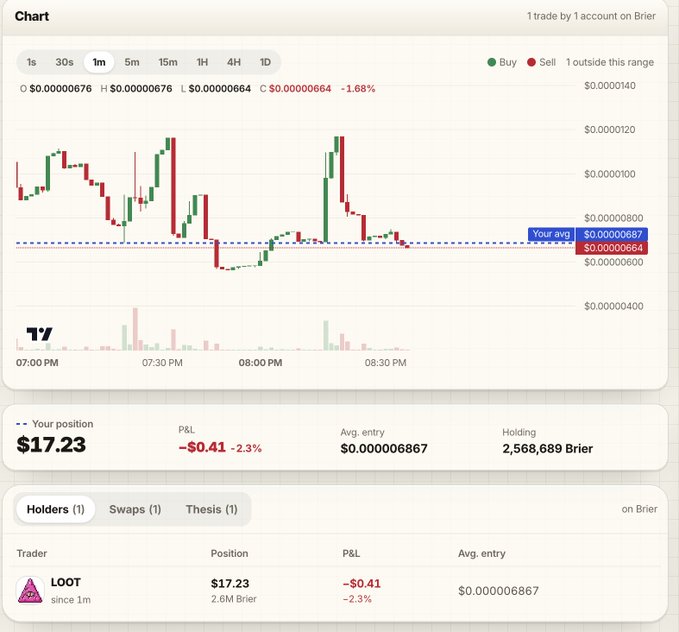Viewport: 679px width, 632px height.
Task: Click '1 outside this range' text
Action: (610, 62)
